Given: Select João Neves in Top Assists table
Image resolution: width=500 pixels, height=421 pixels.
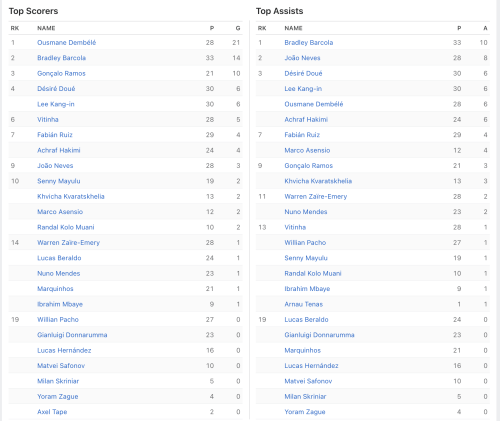Looking at the screenshot, I should click(302, 58).
